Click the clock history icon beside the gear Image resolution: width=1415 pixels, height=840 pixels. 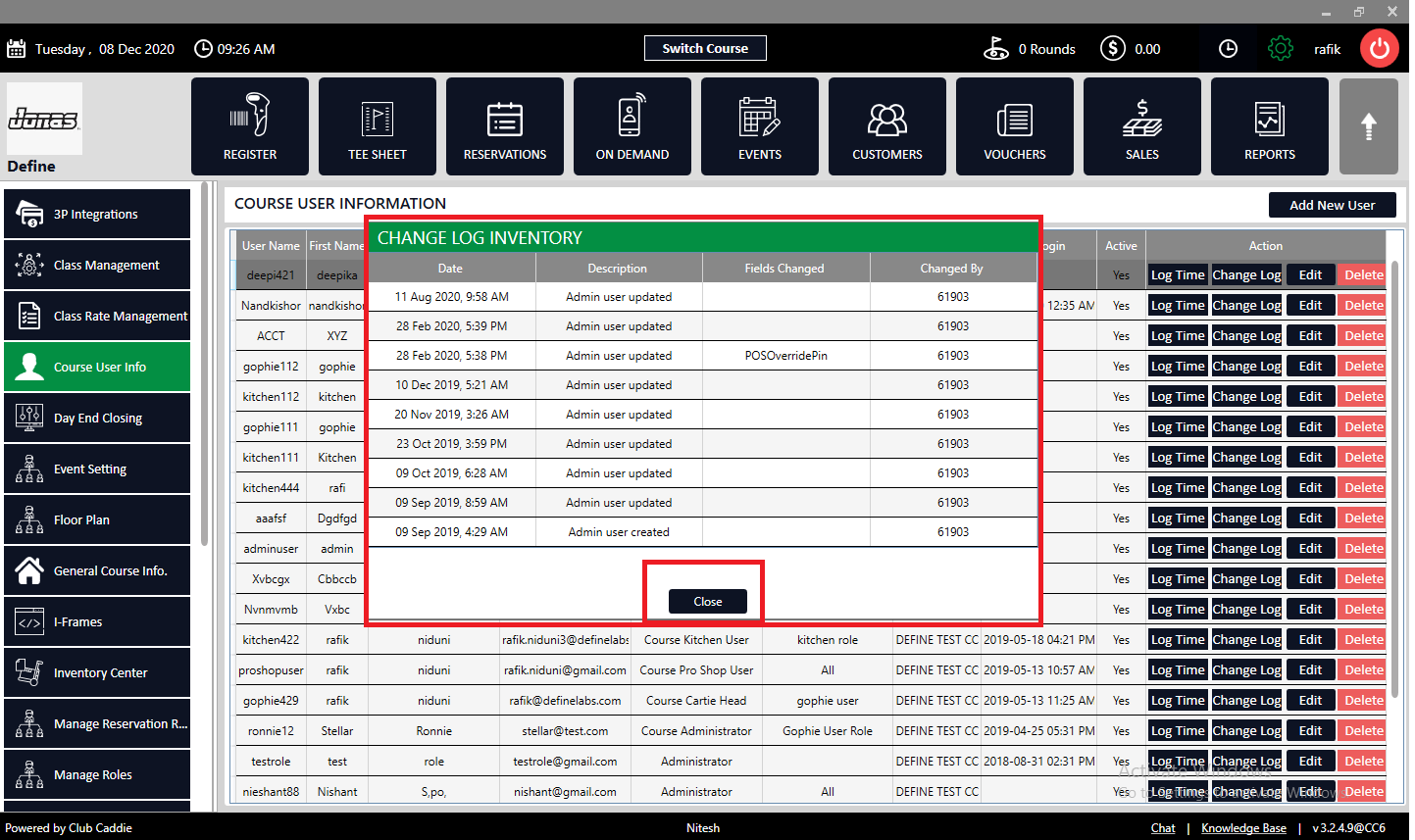coord(1228,48)
